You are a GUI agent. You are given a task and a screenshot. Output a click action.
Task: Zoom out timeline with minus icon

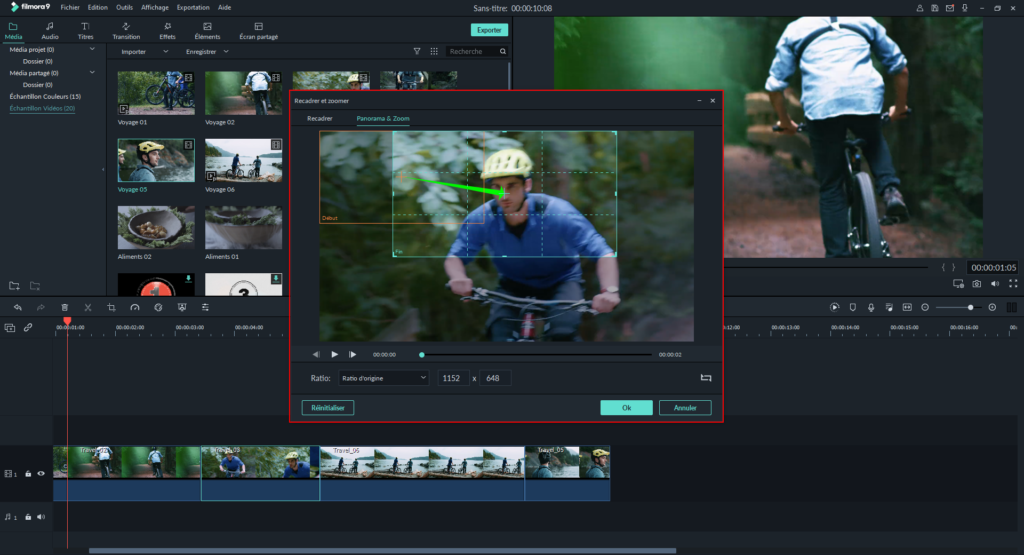point(925,308)
